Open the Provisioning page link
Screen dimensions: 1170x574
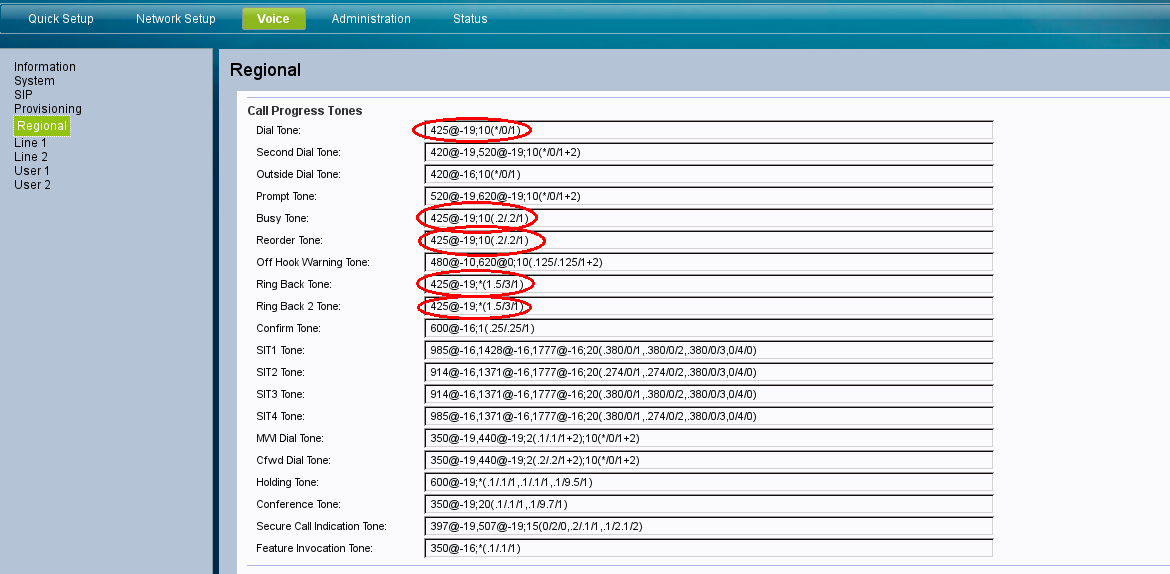[x=48, y=109]
